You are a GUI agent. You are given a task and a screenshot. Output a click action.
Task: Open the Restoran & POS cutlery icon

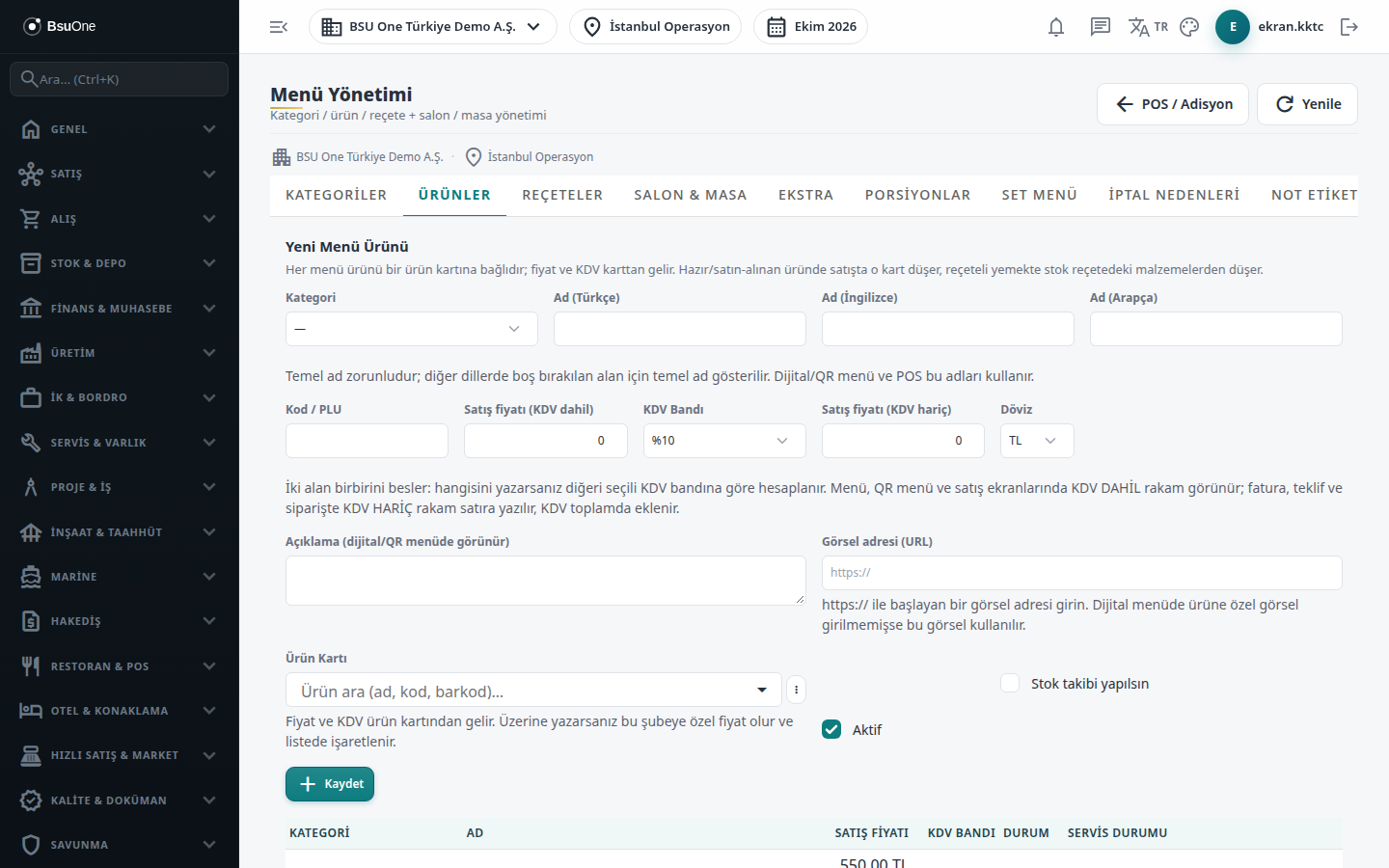click(31, 666)
